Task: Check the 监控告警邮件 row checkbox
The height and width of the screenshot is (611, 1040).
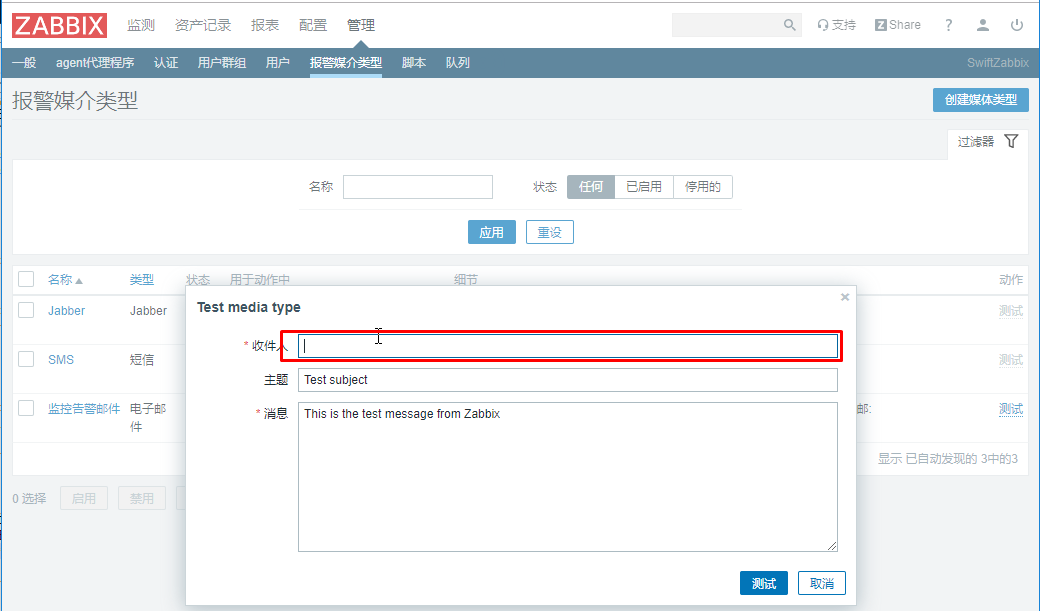Action: (26, 407)
